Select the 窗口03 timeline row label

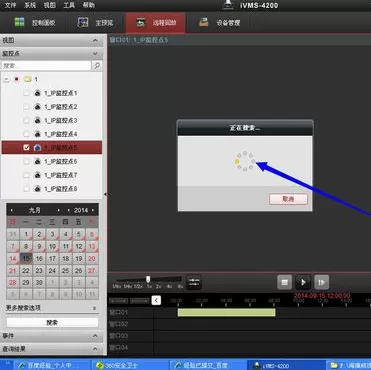[119, 336]
